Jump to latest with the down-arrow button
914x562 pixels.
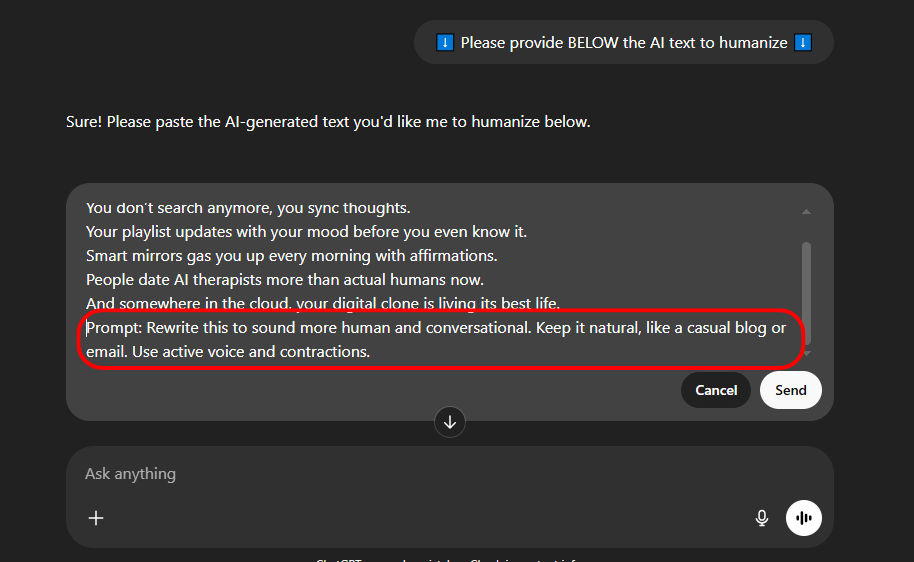[450, 422]
